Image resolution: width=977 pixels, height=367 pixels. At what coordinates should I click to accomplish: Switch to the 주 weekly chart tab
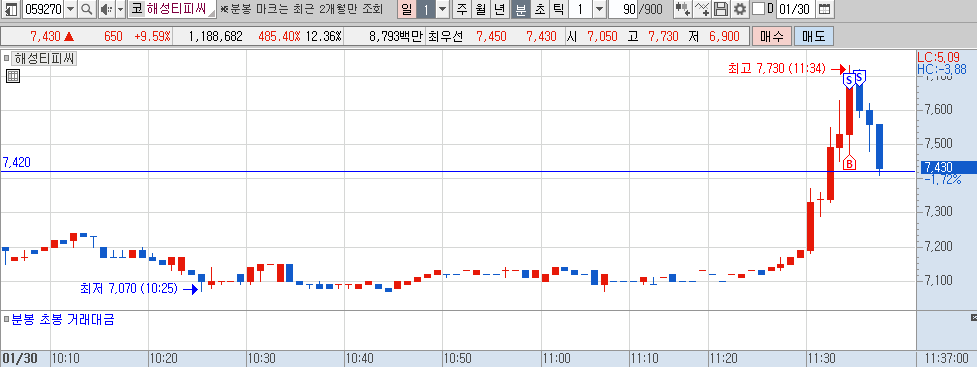[x=461, y=9]
